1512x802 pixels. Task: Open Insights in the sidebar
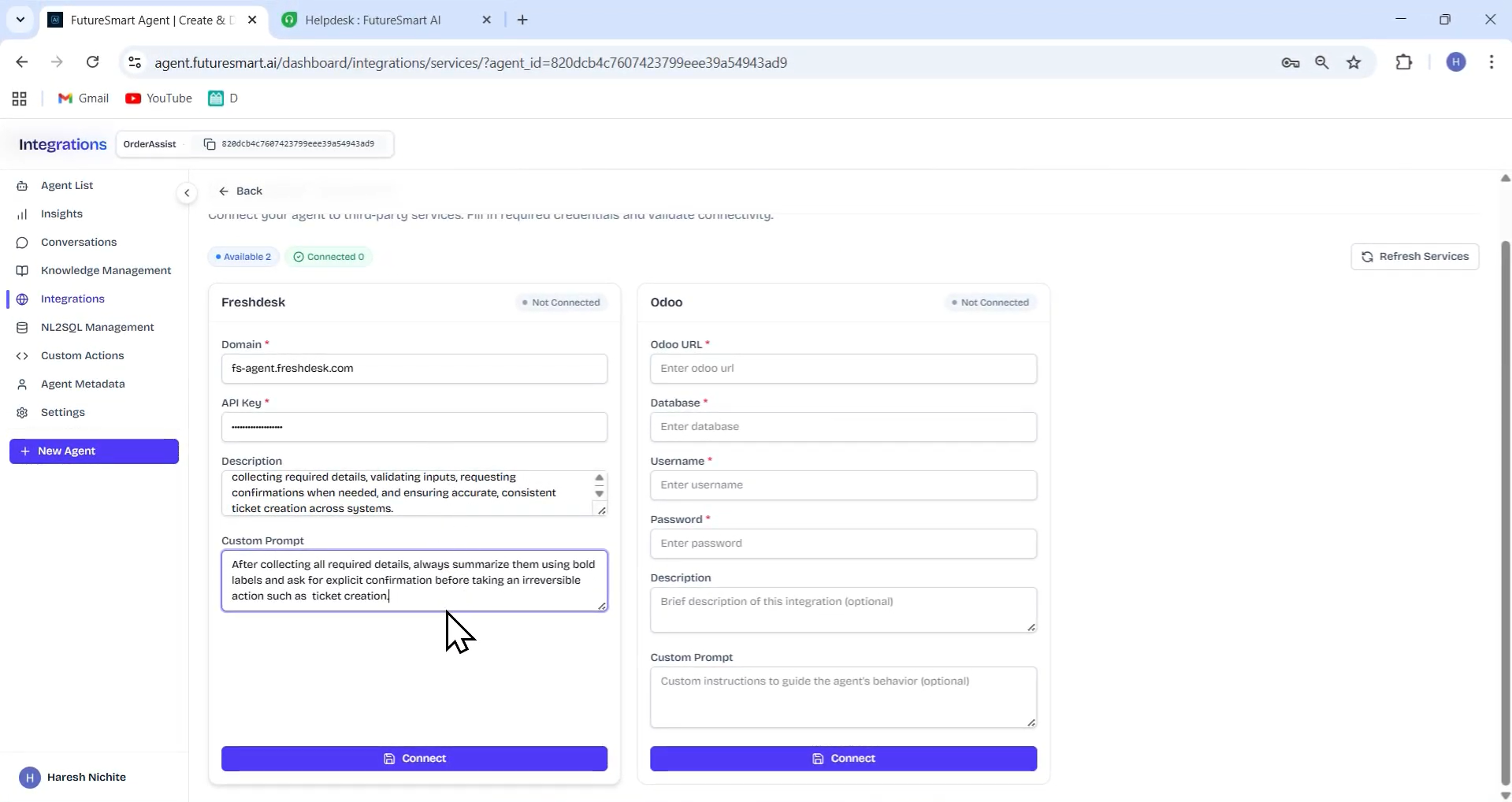coord(61,213)
